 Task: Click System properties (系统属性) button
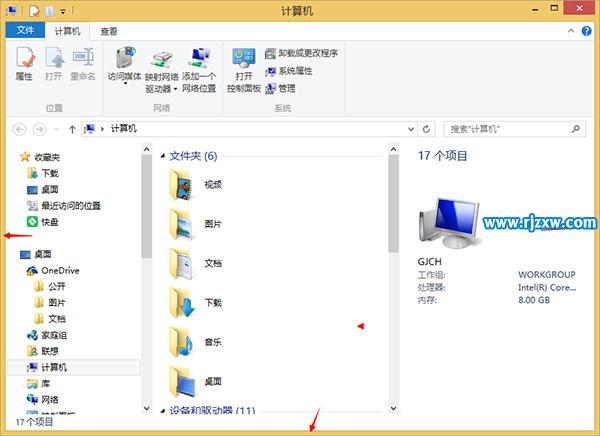point(289,71)
